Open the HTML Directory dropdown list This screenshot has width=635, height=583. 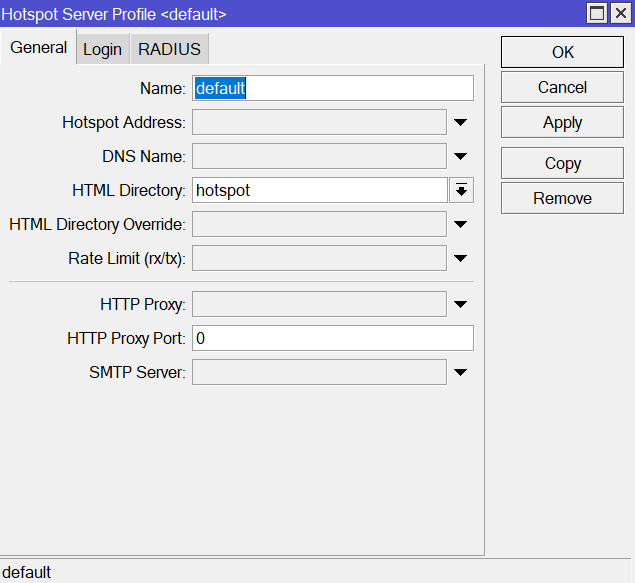(x=461, y=190)
